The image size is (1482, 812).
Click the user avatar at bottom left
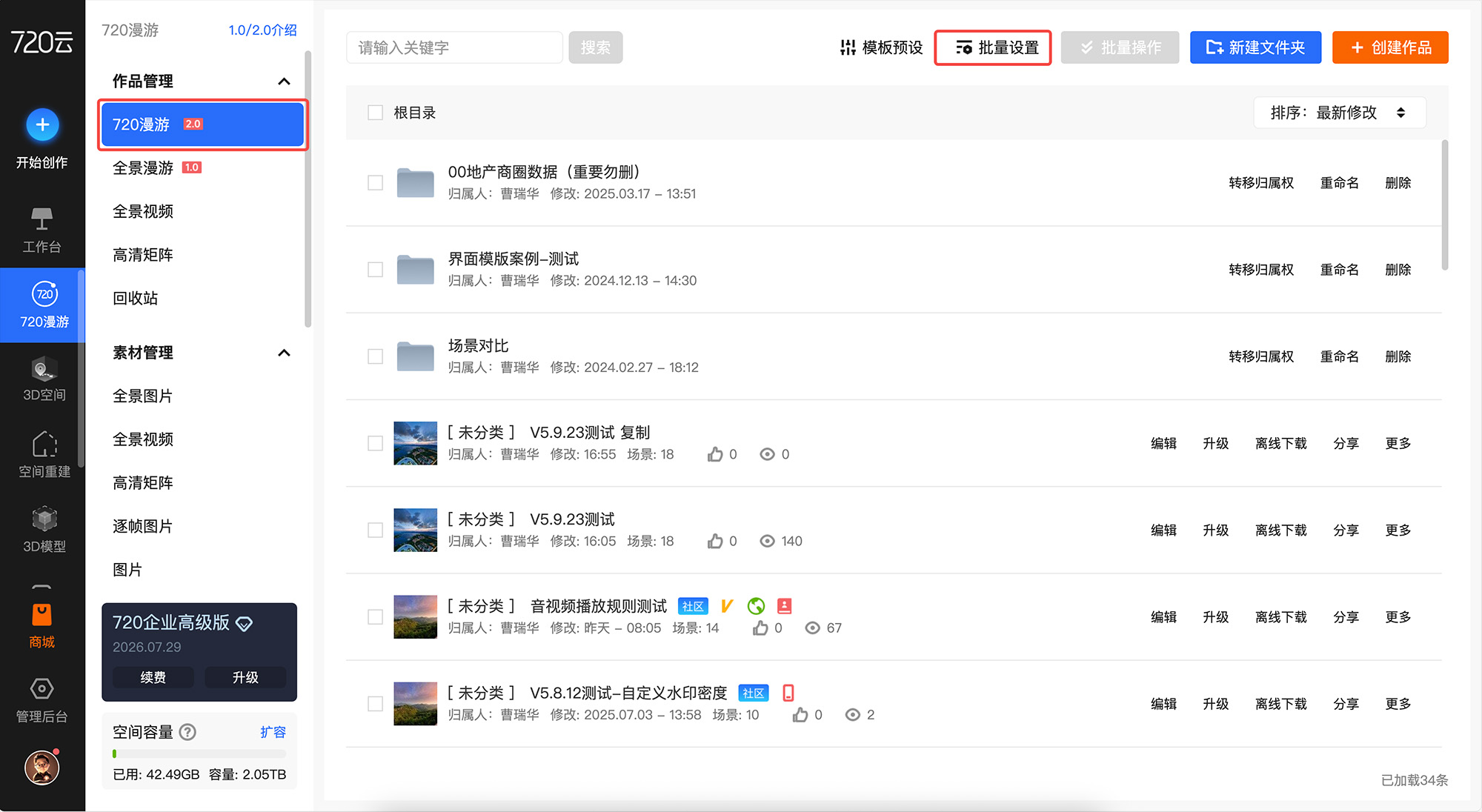point(42,768)
